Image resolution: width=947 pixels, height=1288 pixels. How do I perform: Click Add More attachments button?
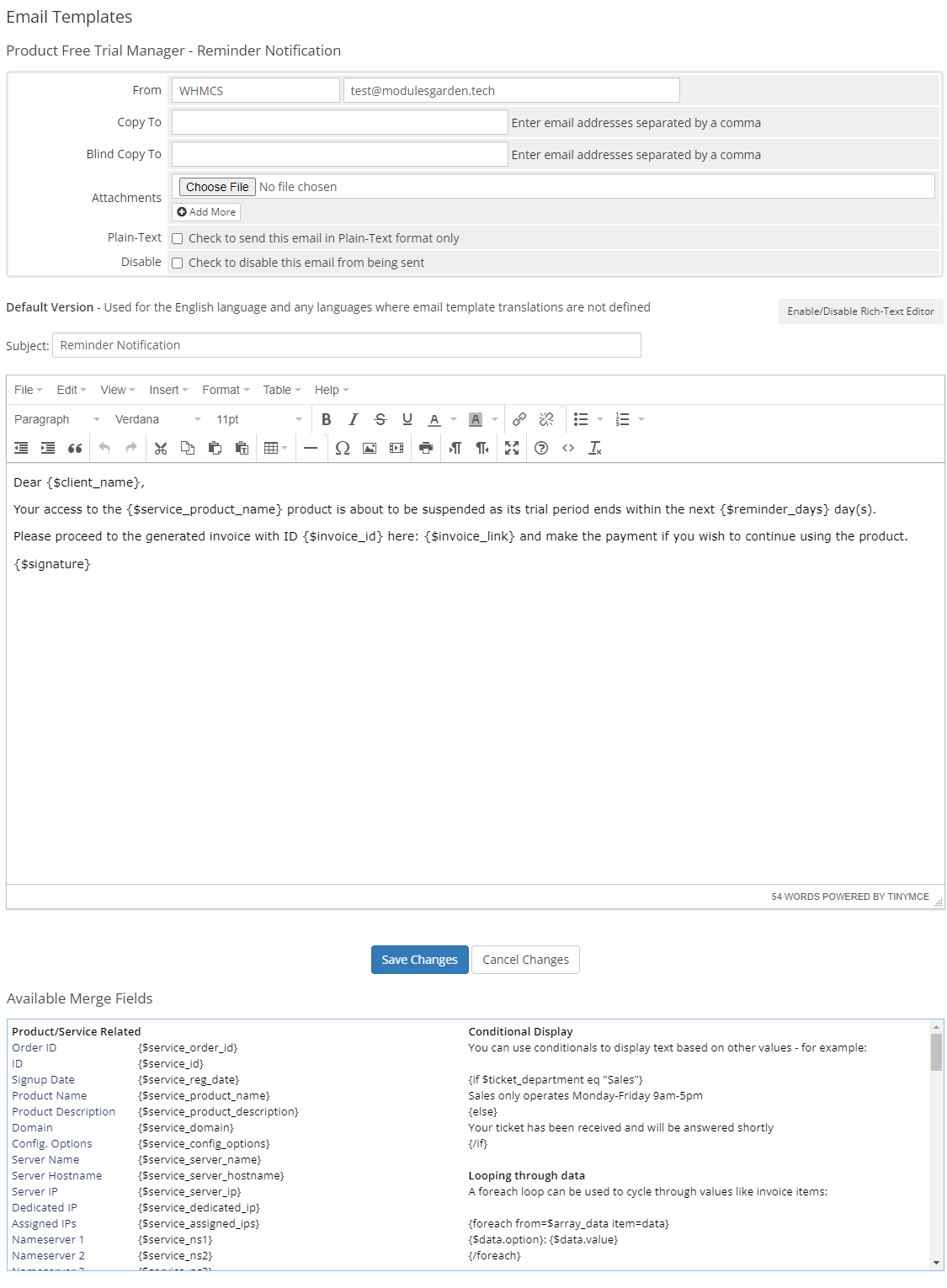tap(206, 212)
